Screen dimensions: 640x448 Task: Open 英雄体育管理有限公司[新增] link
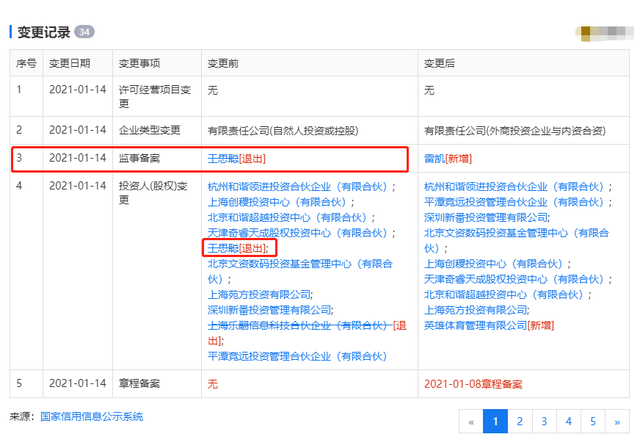click(x=489, y=326)
